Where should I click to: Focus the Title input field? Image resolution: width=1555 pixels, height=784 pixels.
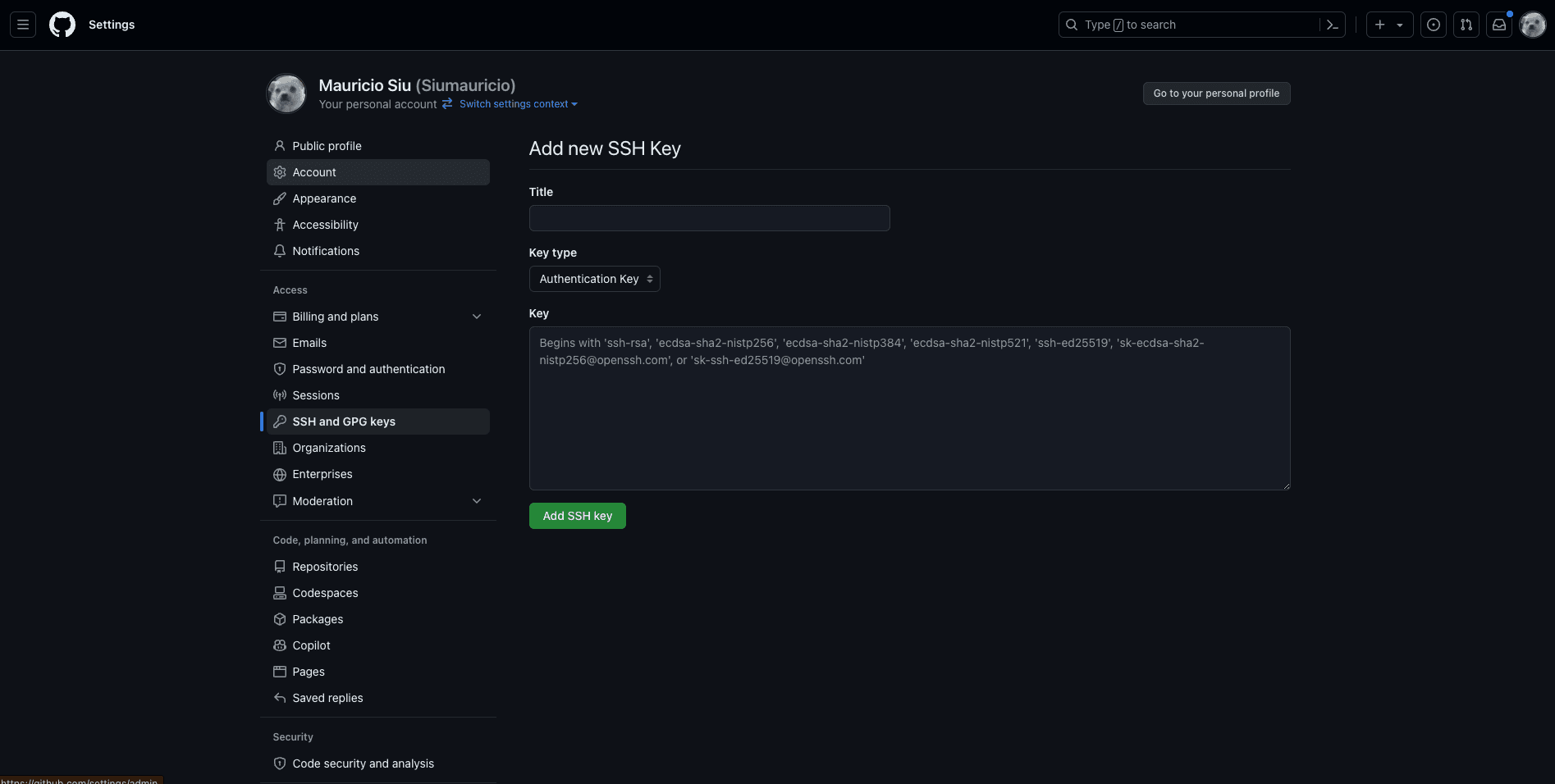coord(709,218)
